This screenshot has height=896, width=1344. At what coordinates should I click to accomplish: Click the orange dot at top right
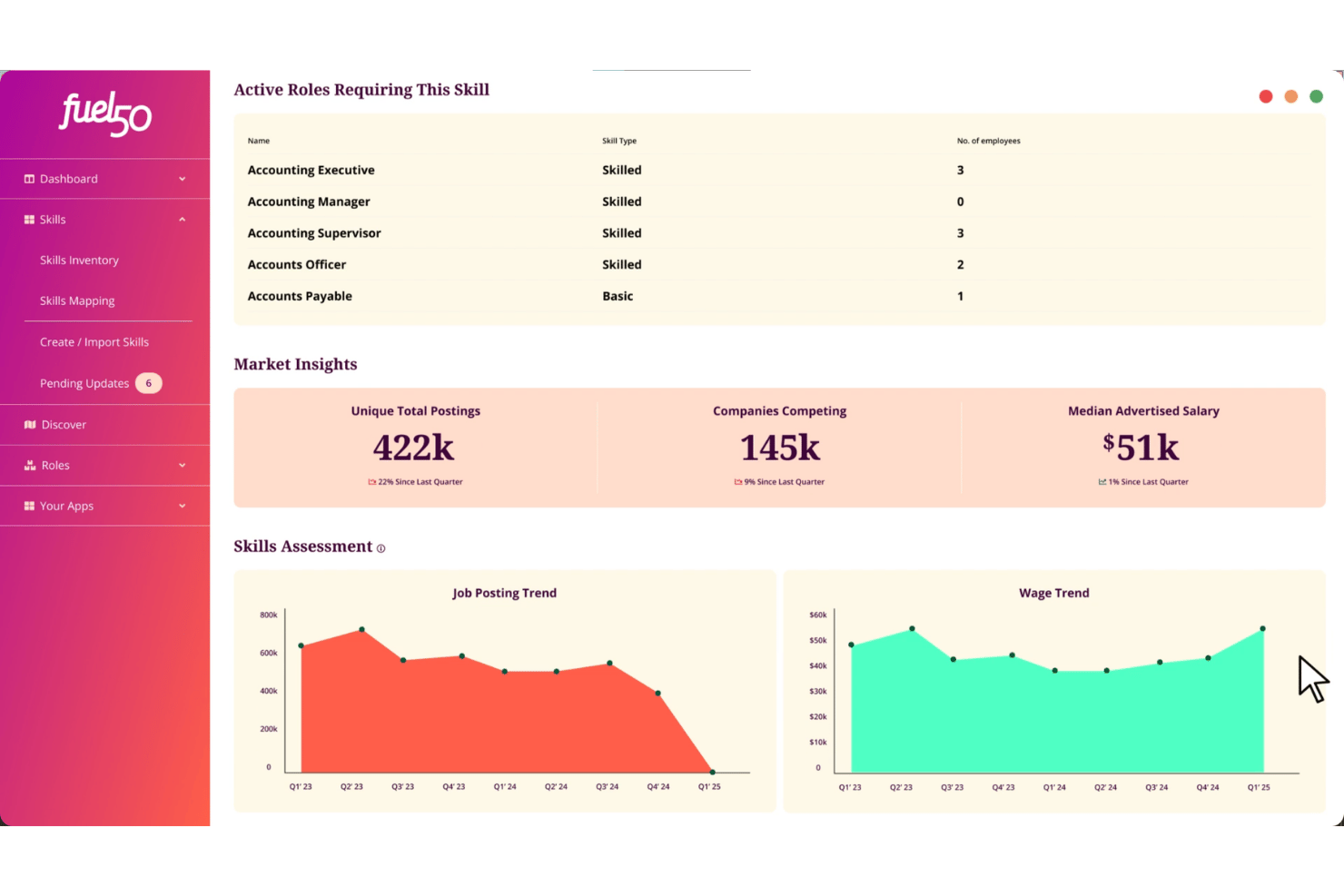[x=1290, y=96]
